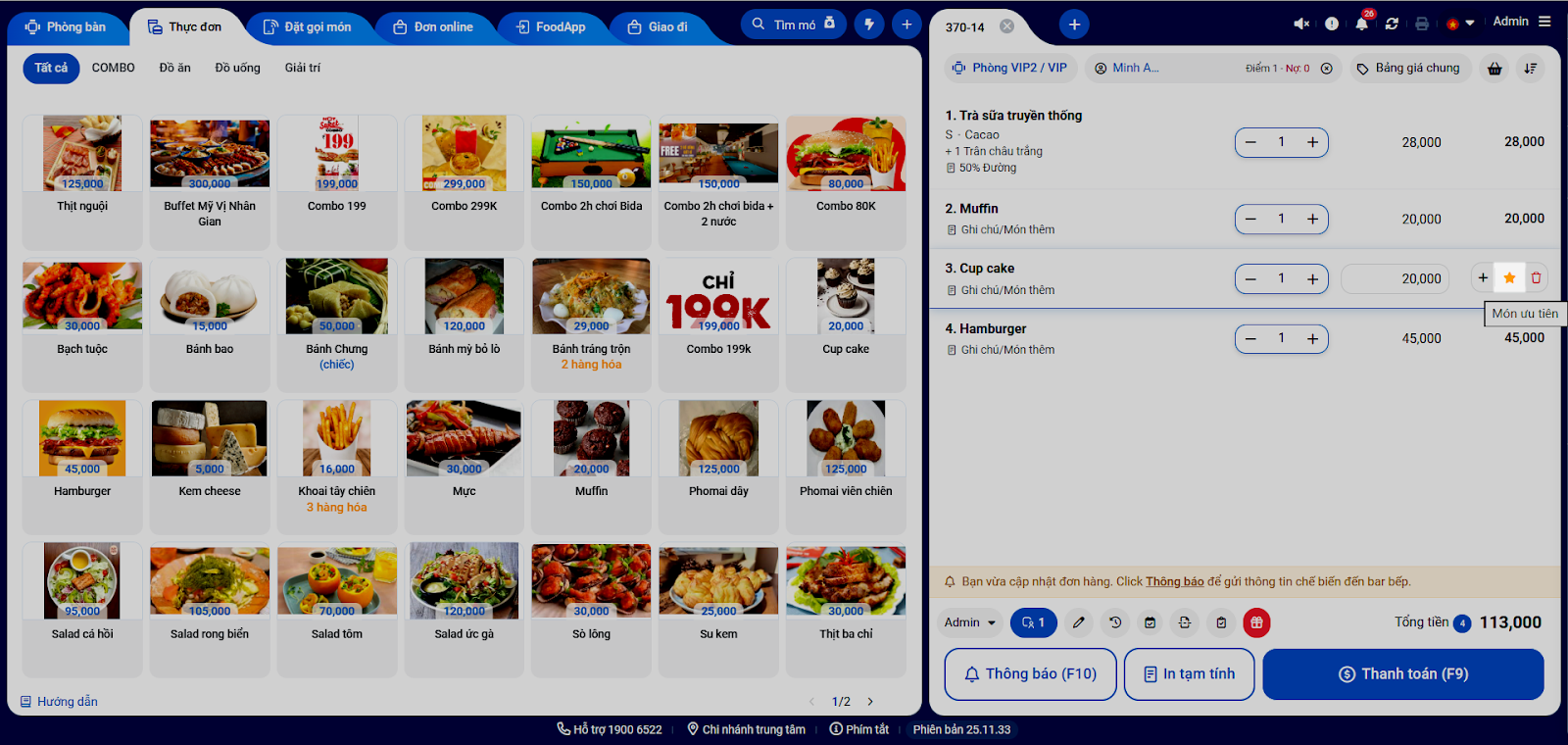The height and width of the screenshot is (745, 1568).
Task: Click the sort order icon
Action: pyautogui.click(x=1530, y=69)
